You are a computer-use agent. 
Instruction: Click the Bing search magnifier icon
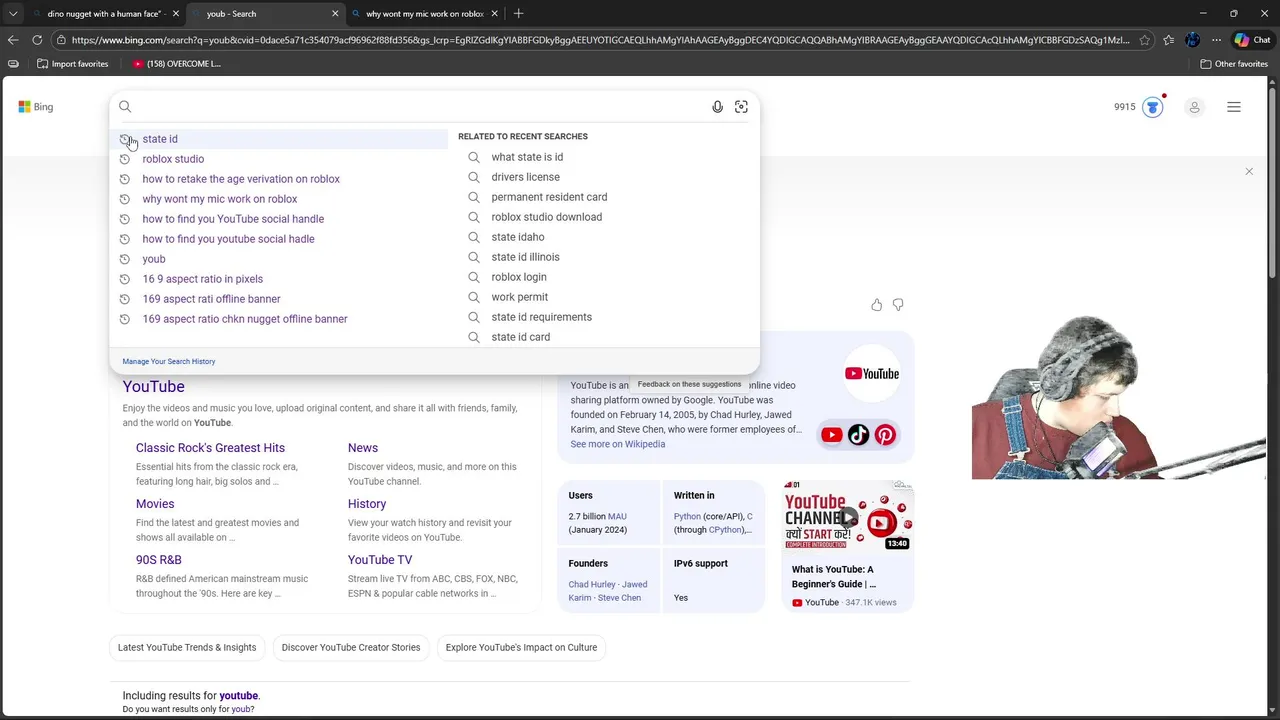point(125,107)
